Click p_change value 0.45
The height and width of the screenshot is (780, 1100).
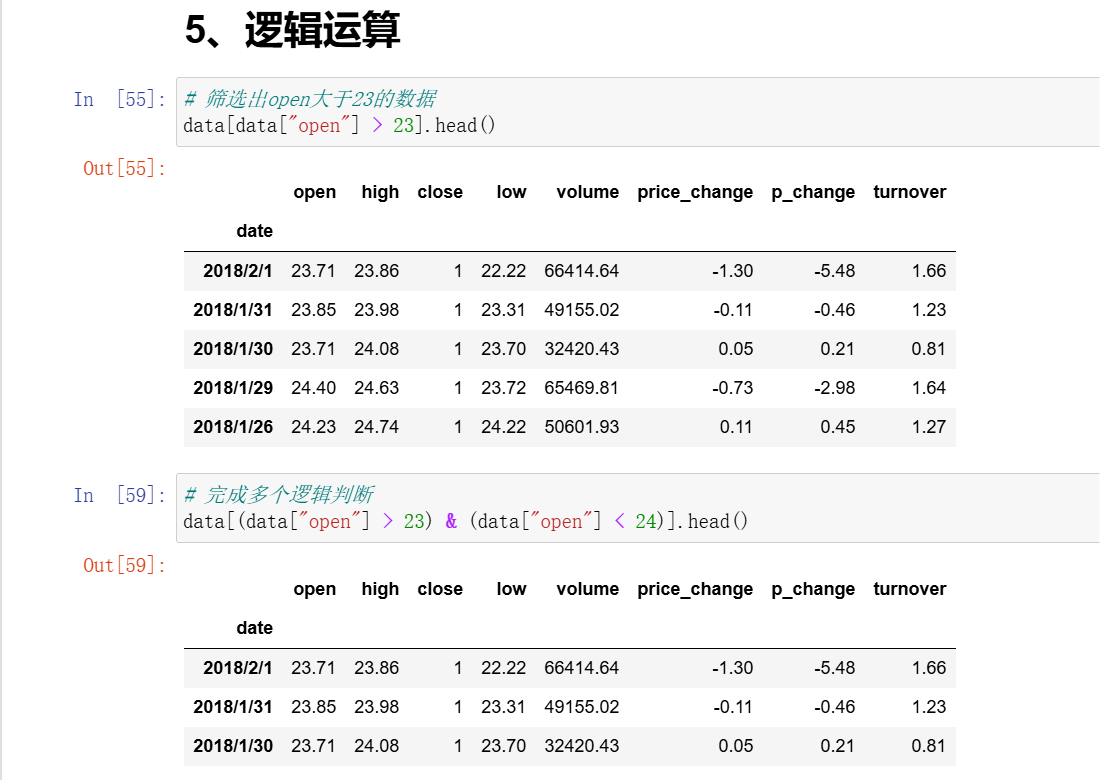pos(838,427)
